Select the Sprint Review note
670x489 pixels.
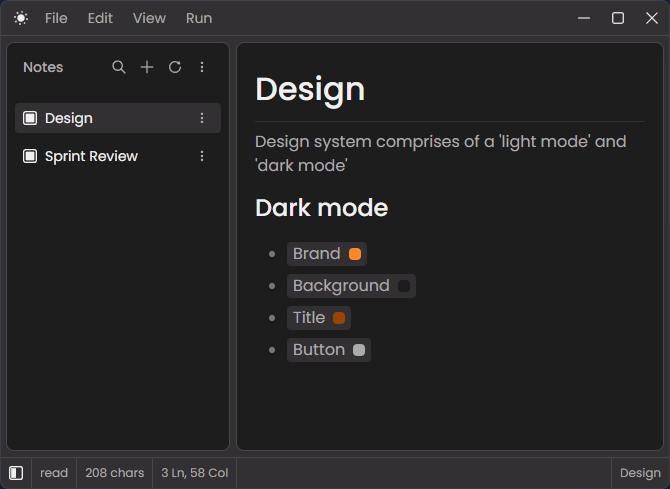click(x=118, y=156)
